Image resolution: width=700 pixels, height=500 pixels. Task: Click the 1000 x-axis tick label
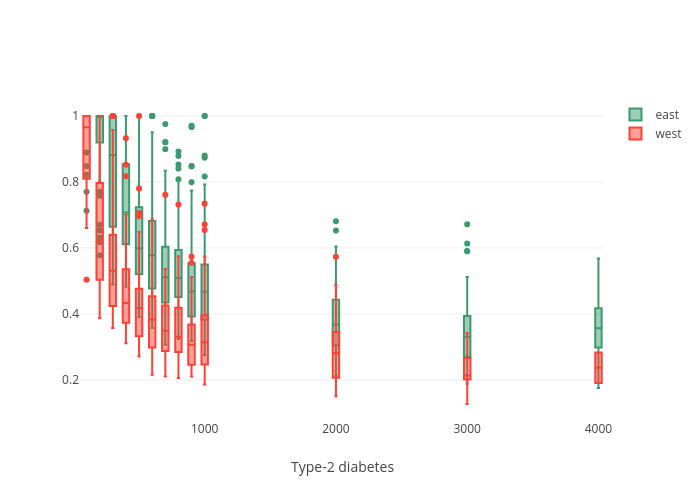coord(204,429)
